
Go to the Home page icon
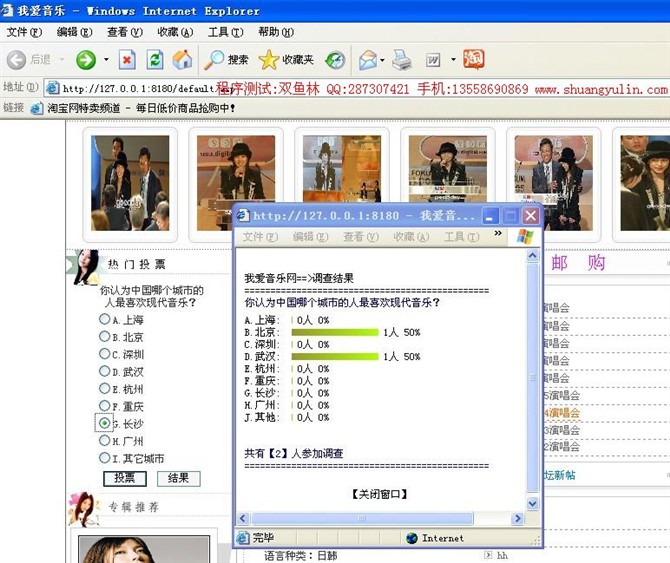coord(182,59)
